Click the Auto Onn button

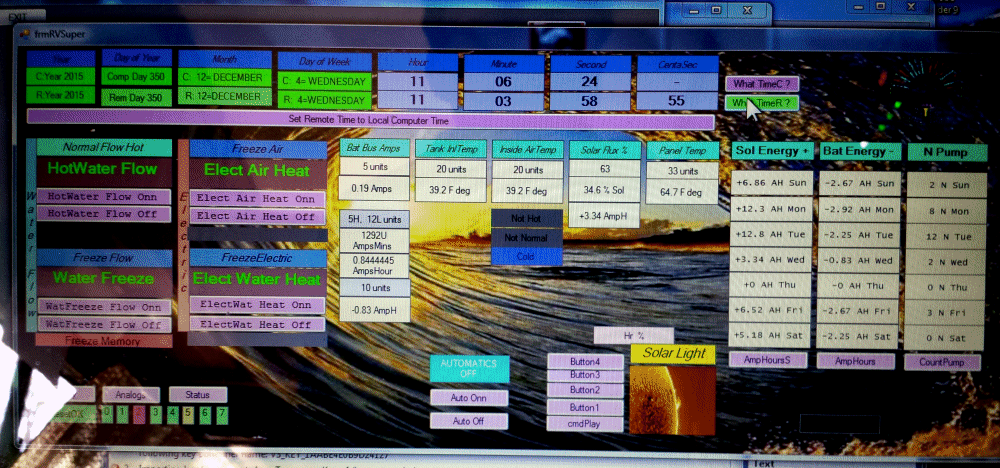click(469, 398)
